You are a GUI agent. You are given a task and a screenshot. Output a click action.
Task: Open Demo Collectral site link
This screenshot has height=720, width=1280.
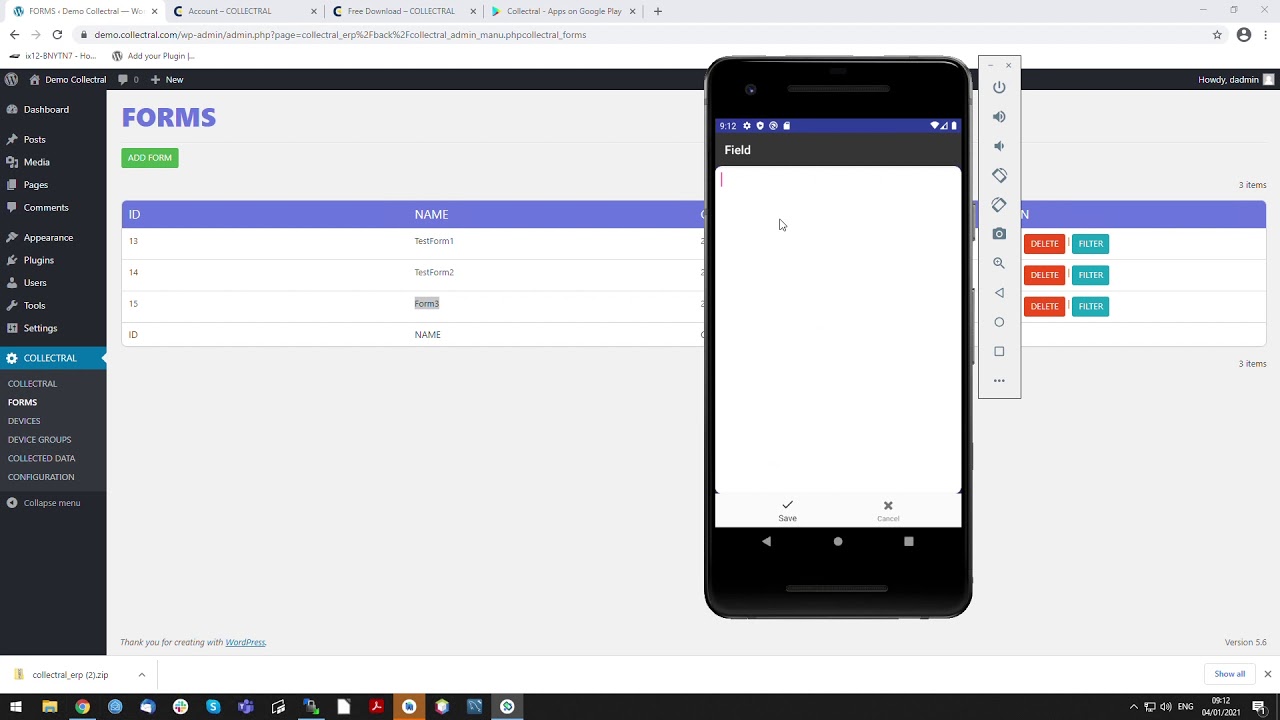(68, 79)
